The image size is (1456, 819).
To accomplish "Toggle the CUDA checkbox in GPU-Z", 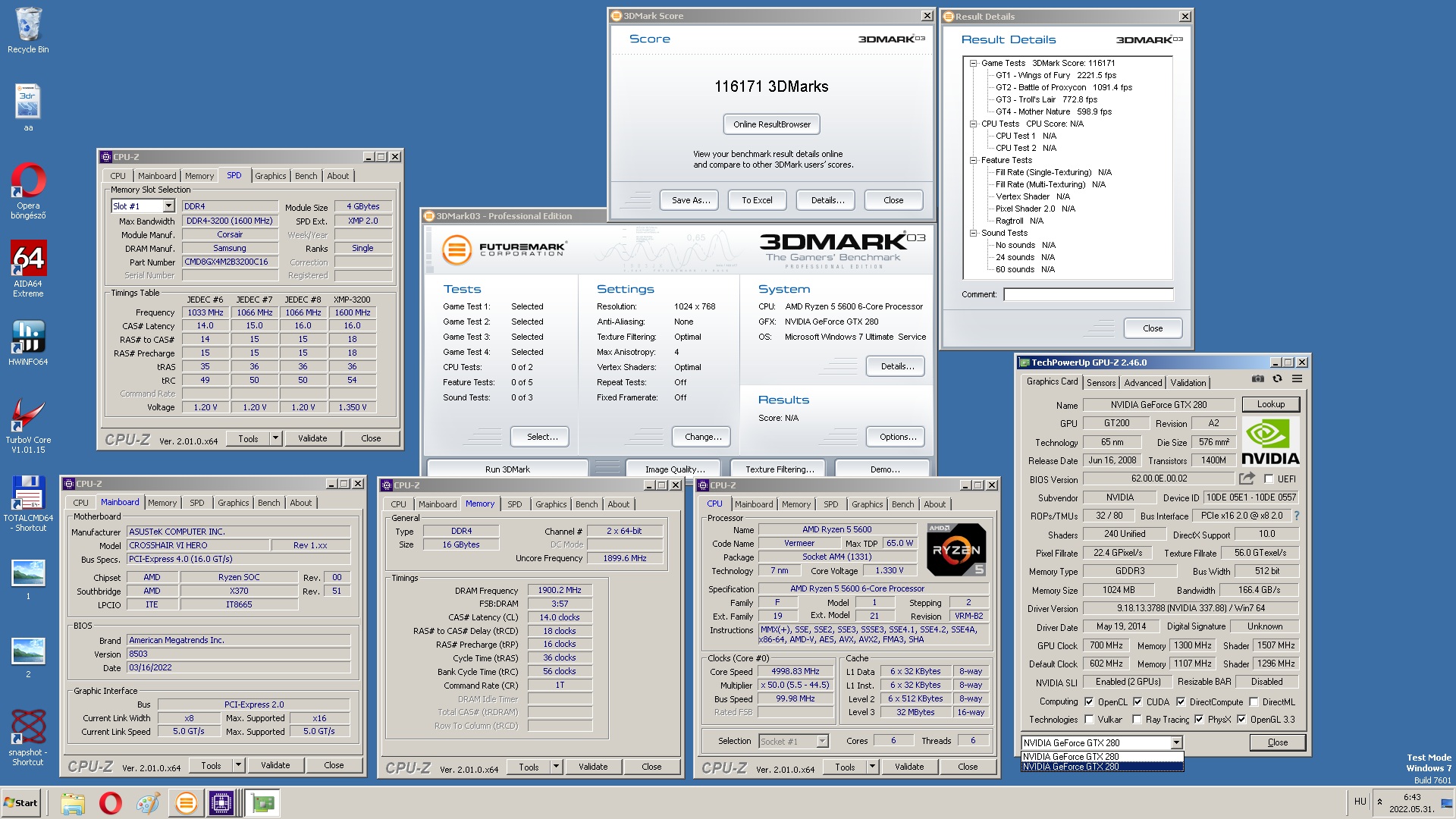I will 1137,701.
